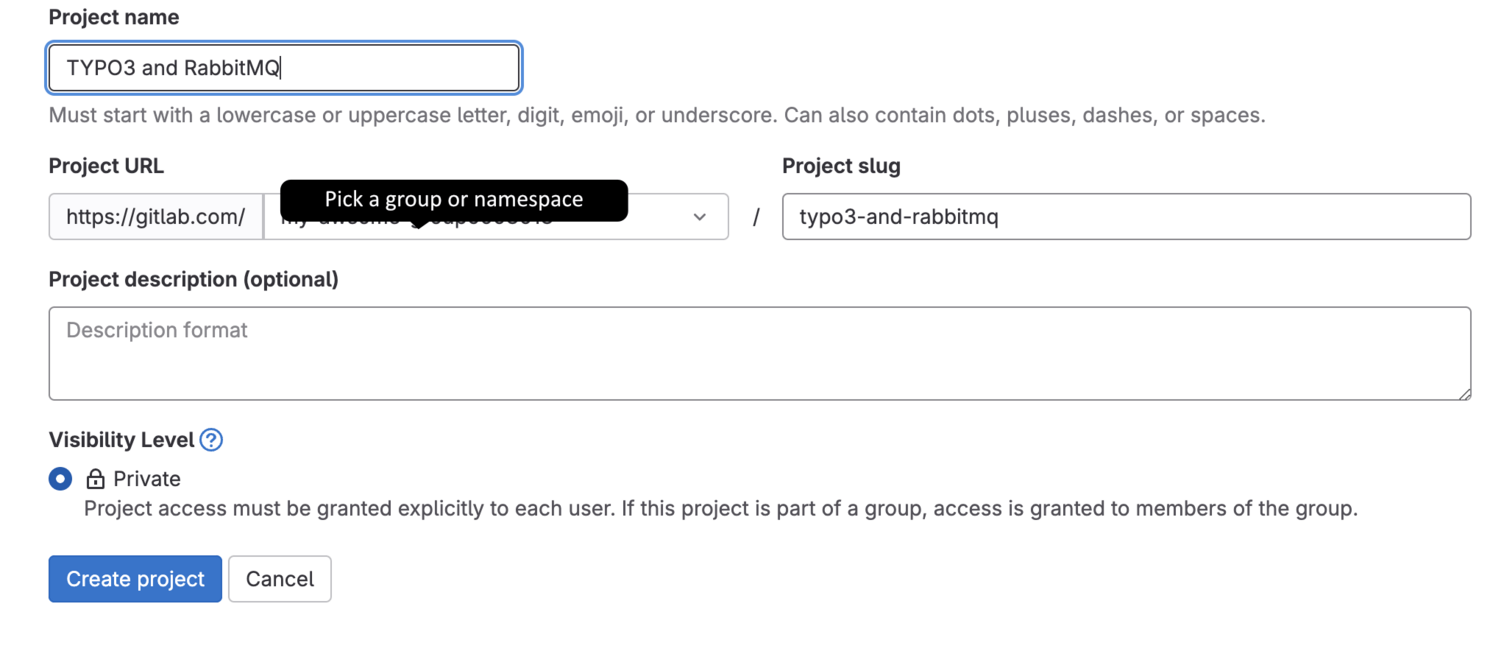Screen dimensions: 1504x657
Task: Click the Create project button
Action: coord(134,578)
